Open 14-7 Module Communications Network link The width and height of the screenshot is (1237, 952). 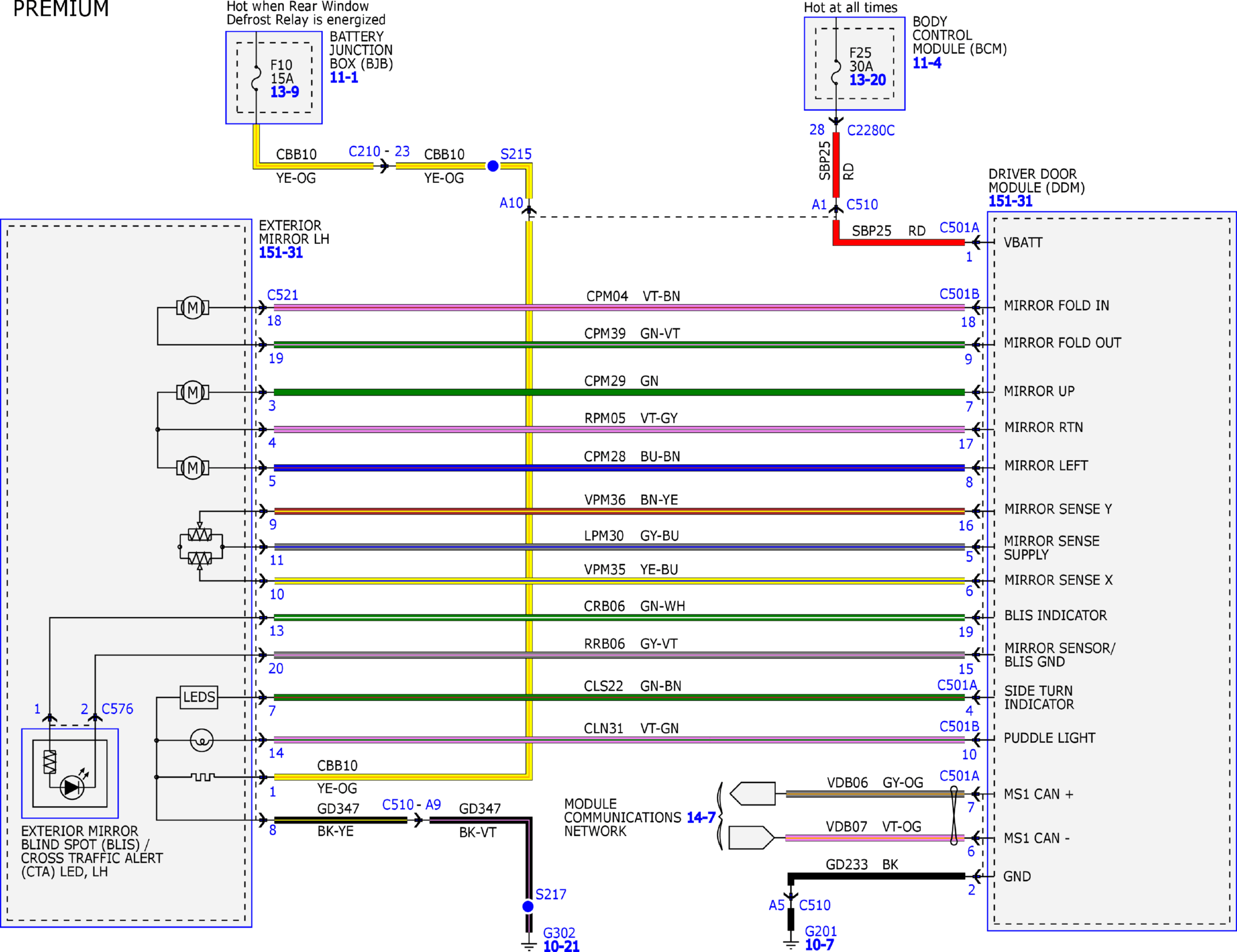(x=701, y=818)
